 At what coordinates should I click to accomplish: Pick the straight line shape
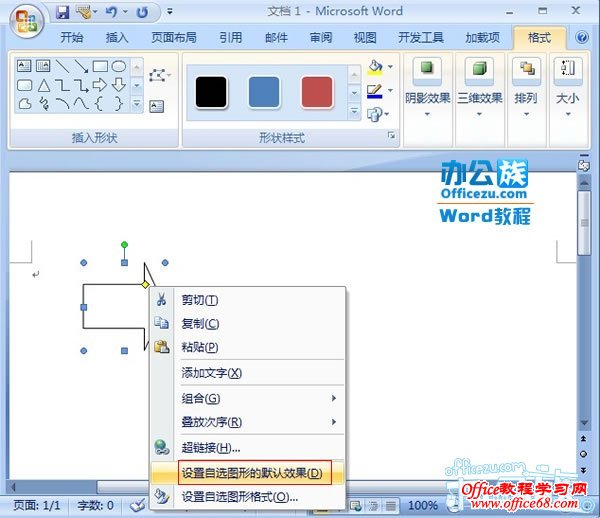(62, 66)
